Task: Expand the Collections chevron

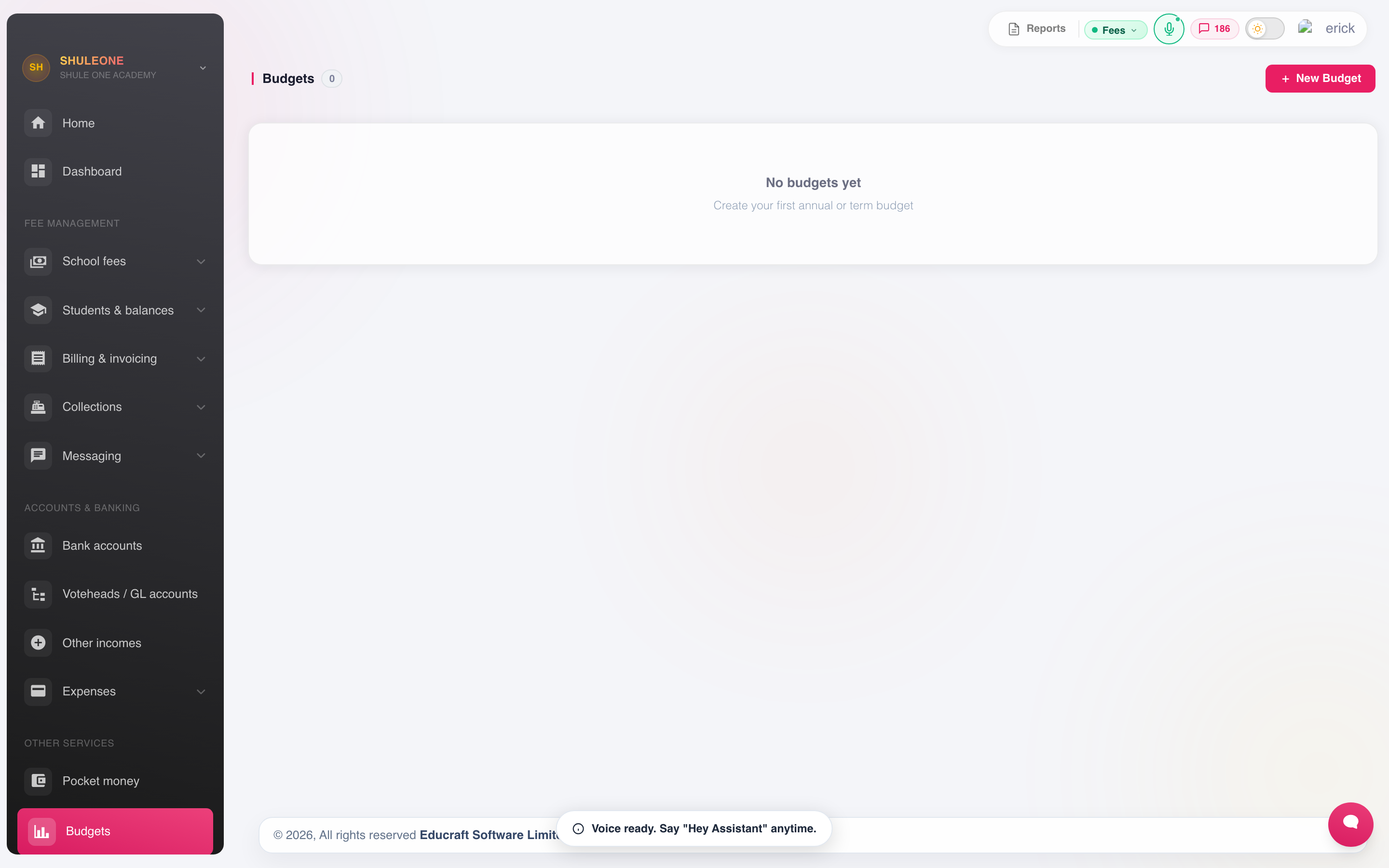Action: [201, 407]
